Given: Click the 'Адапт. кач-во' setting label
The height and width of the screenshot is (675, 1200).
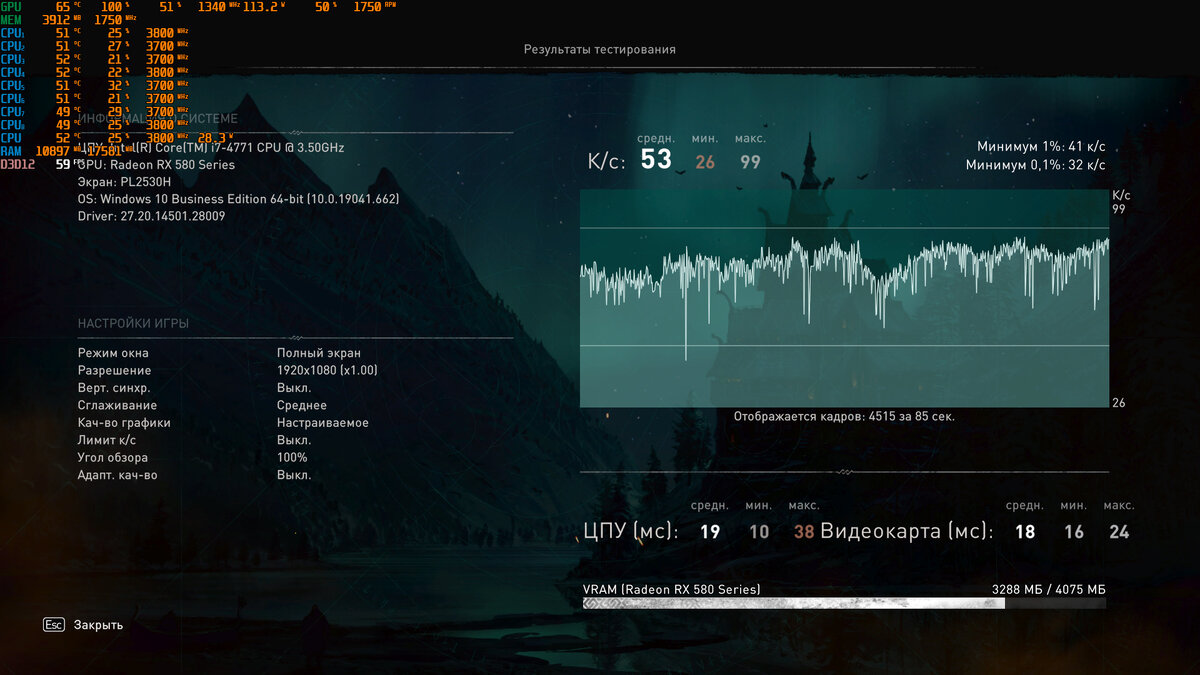Looking at the screenshot, I should (117, 475).
